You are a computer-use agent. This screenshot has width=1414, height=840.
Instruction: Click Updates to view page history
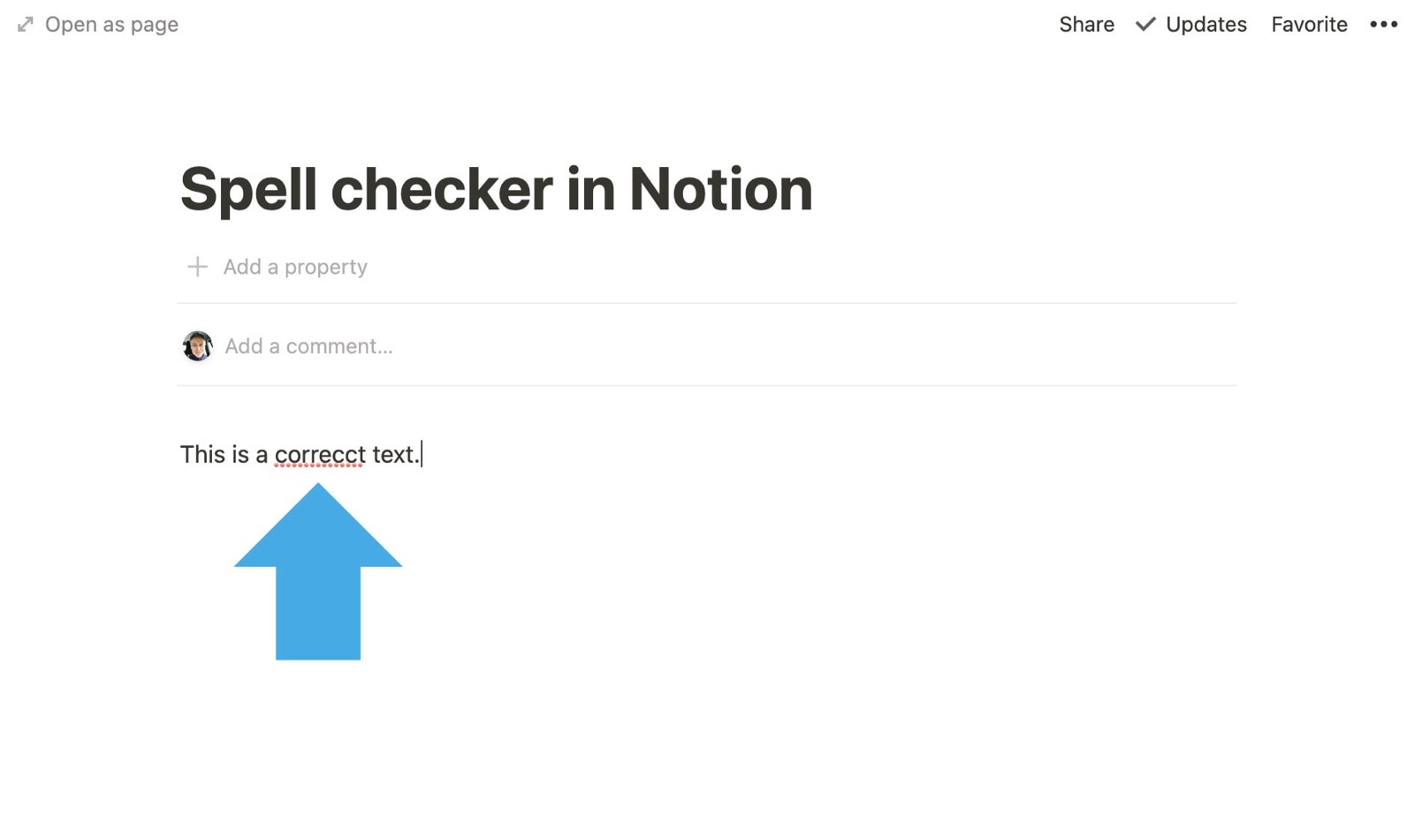[1206, 24]
